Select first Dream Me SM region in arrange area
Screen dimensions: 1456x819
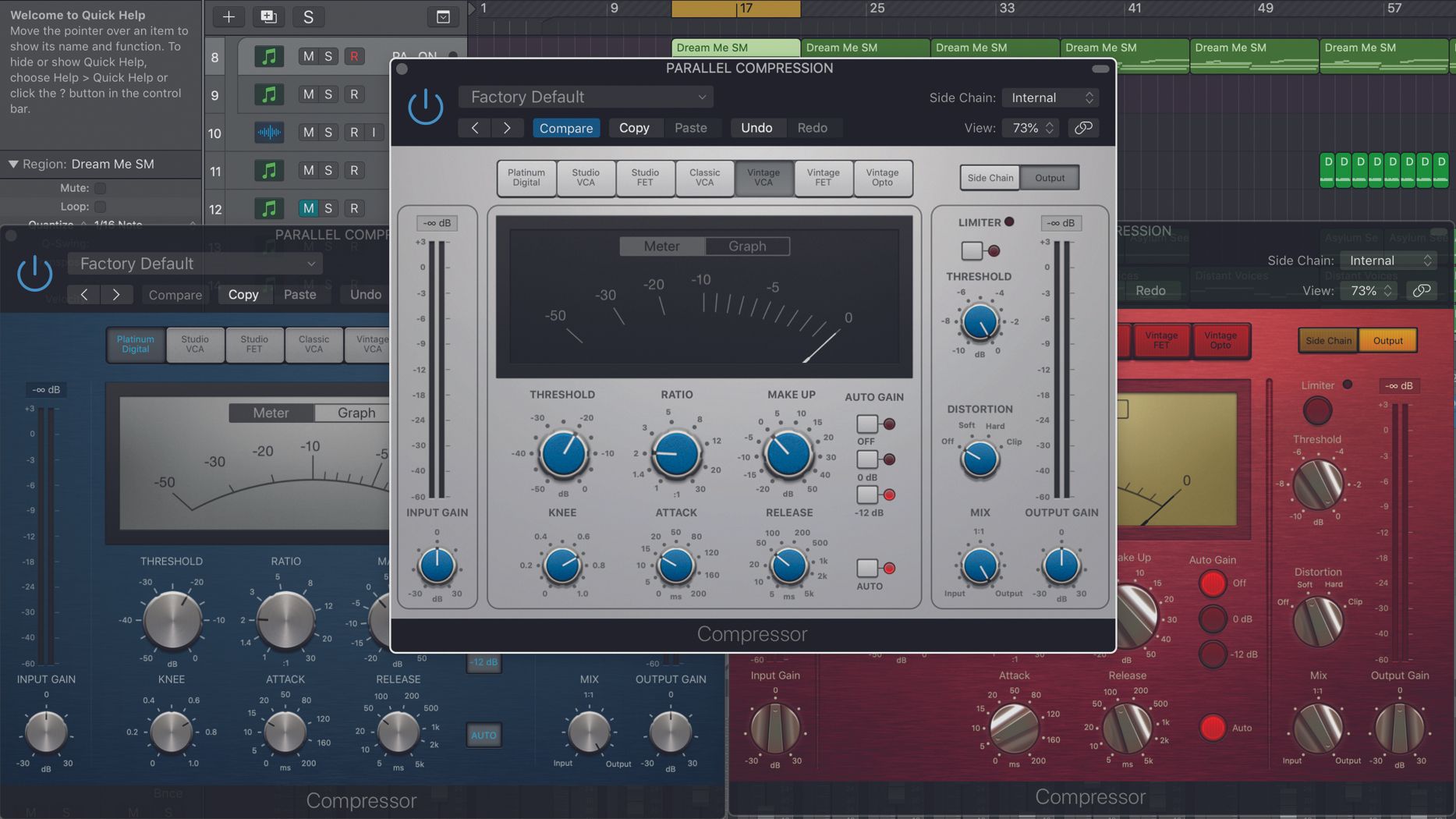pos(735,57)
